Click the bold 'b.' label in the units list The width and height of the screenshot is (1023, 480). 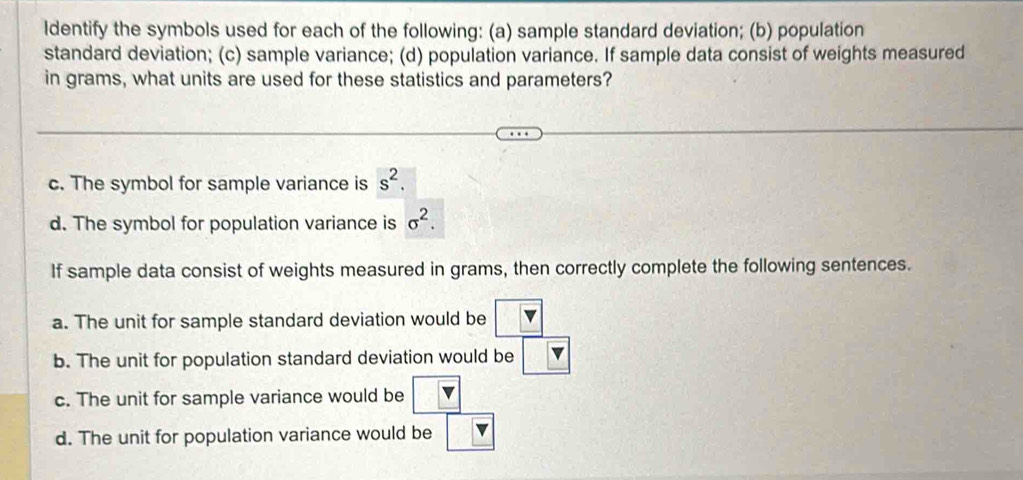pyautogui.click(x=63, y=360)
